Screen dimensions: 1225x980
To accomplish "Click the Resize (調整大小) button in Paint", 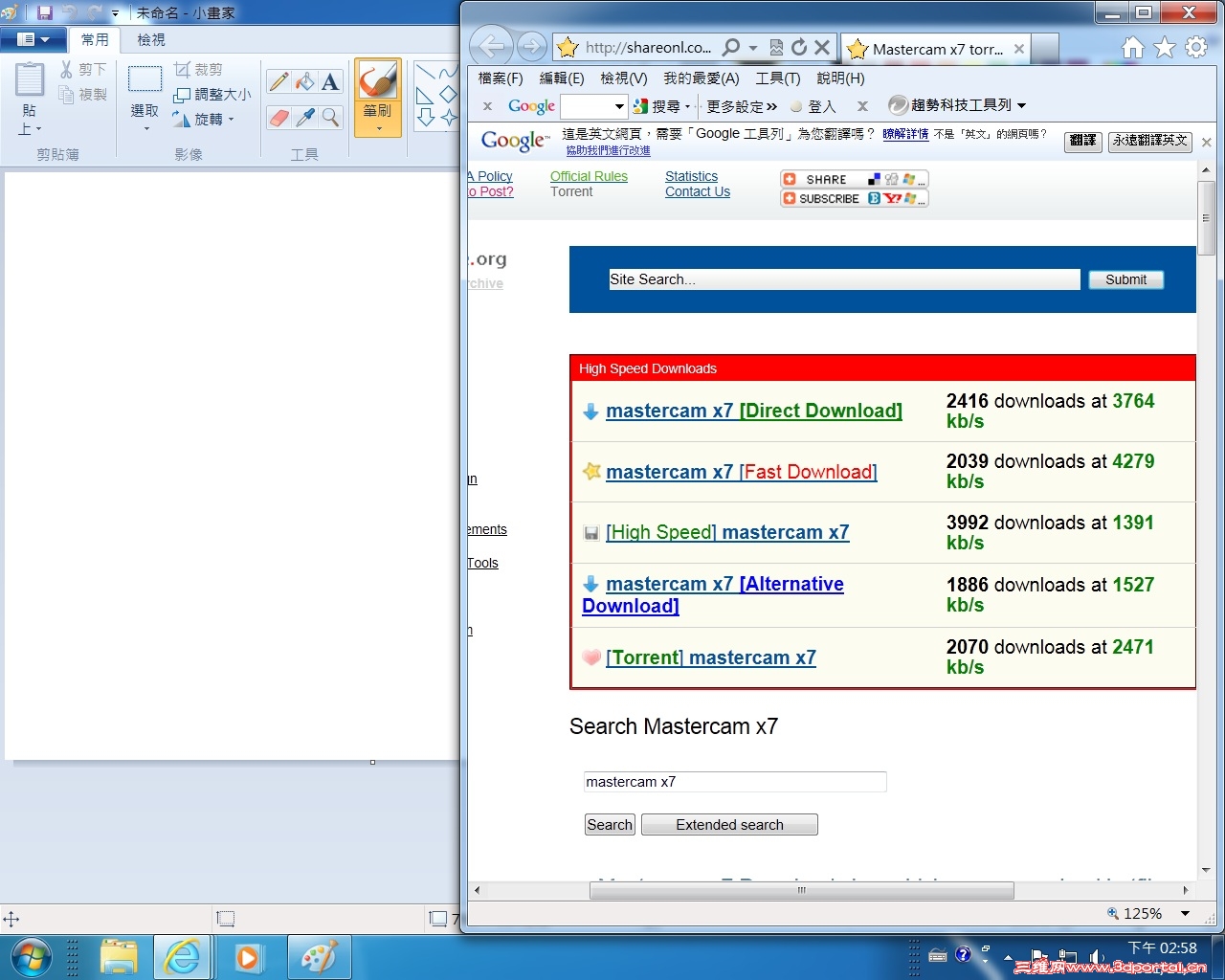I will [x=212, y=95].
